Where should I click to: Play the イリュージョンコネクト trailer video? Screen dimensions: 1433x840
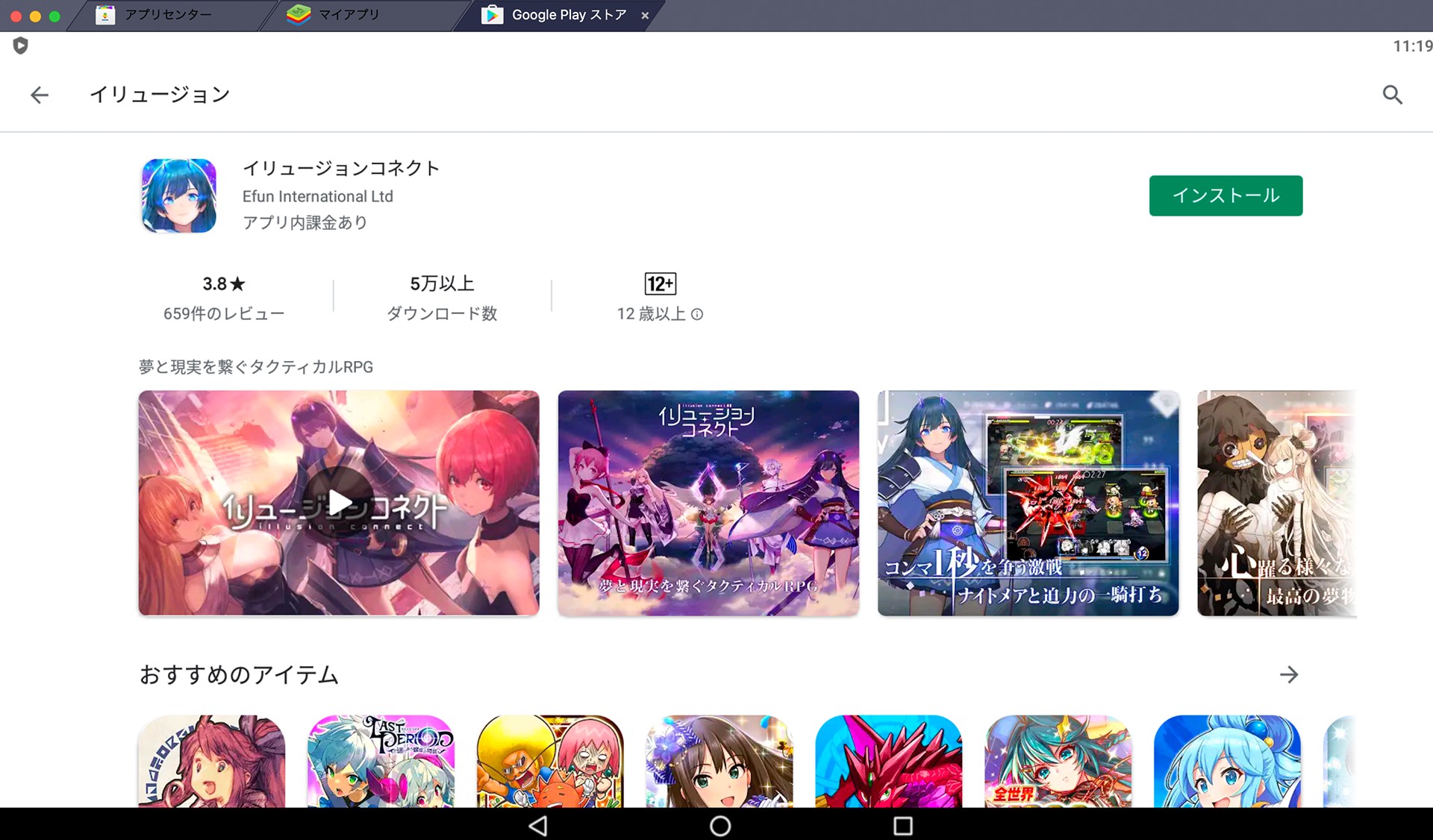point(339,503)
